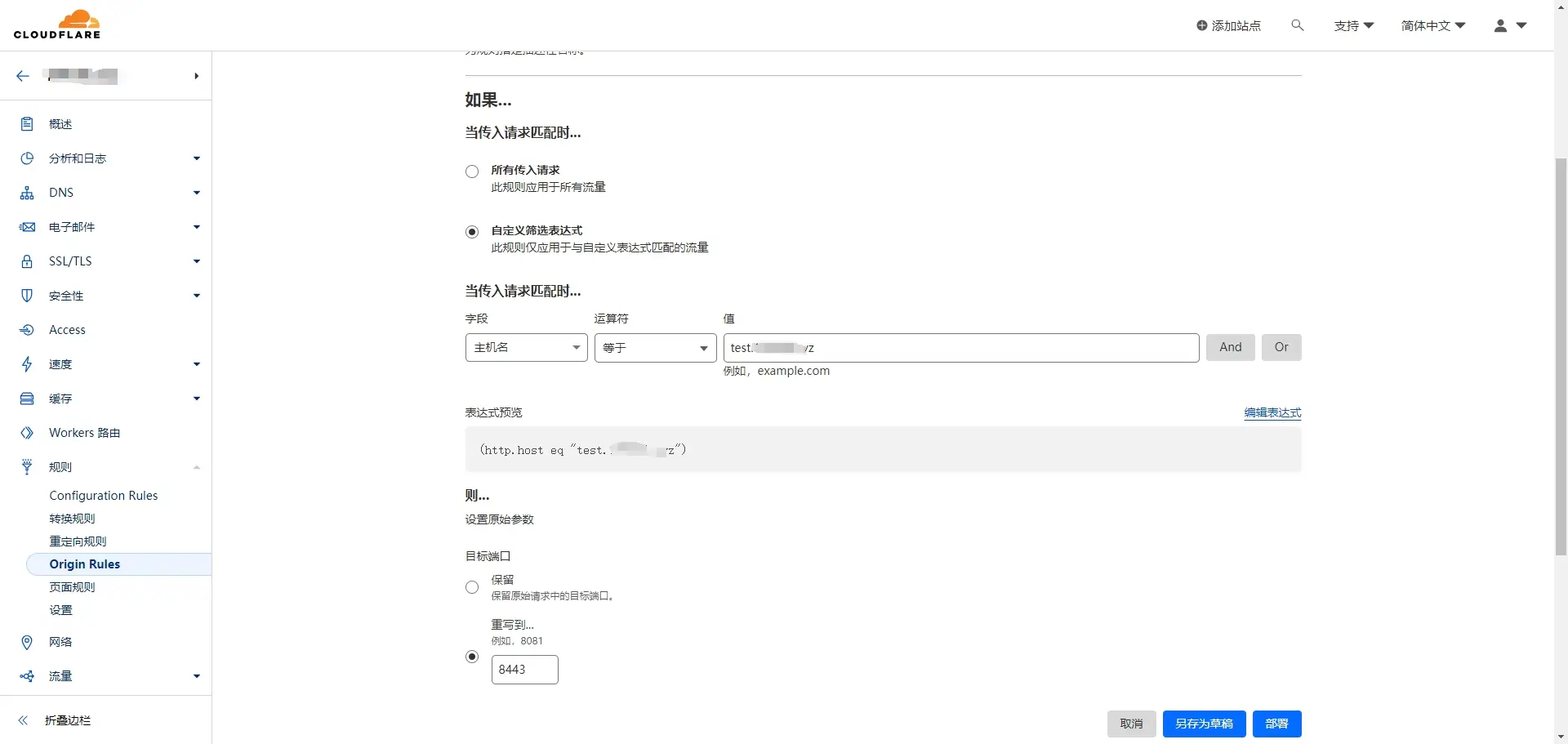Open the user account icon menu
The width and height of the screenshot is (1568, 744).
1509,25
